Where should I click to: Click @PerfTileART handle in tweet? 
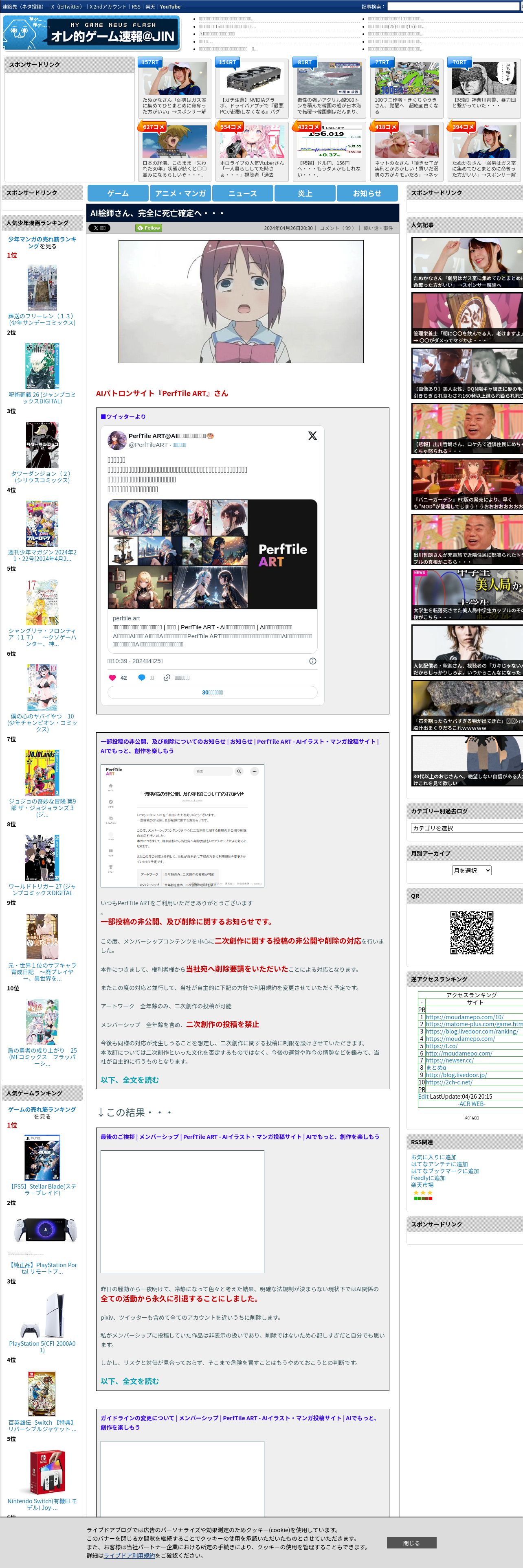(148, 445)
